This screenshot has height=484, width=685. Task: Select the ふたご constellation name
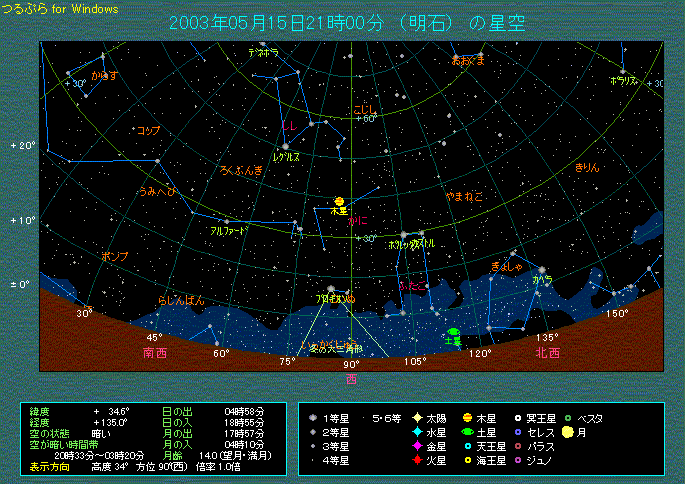tap(412, 286)
